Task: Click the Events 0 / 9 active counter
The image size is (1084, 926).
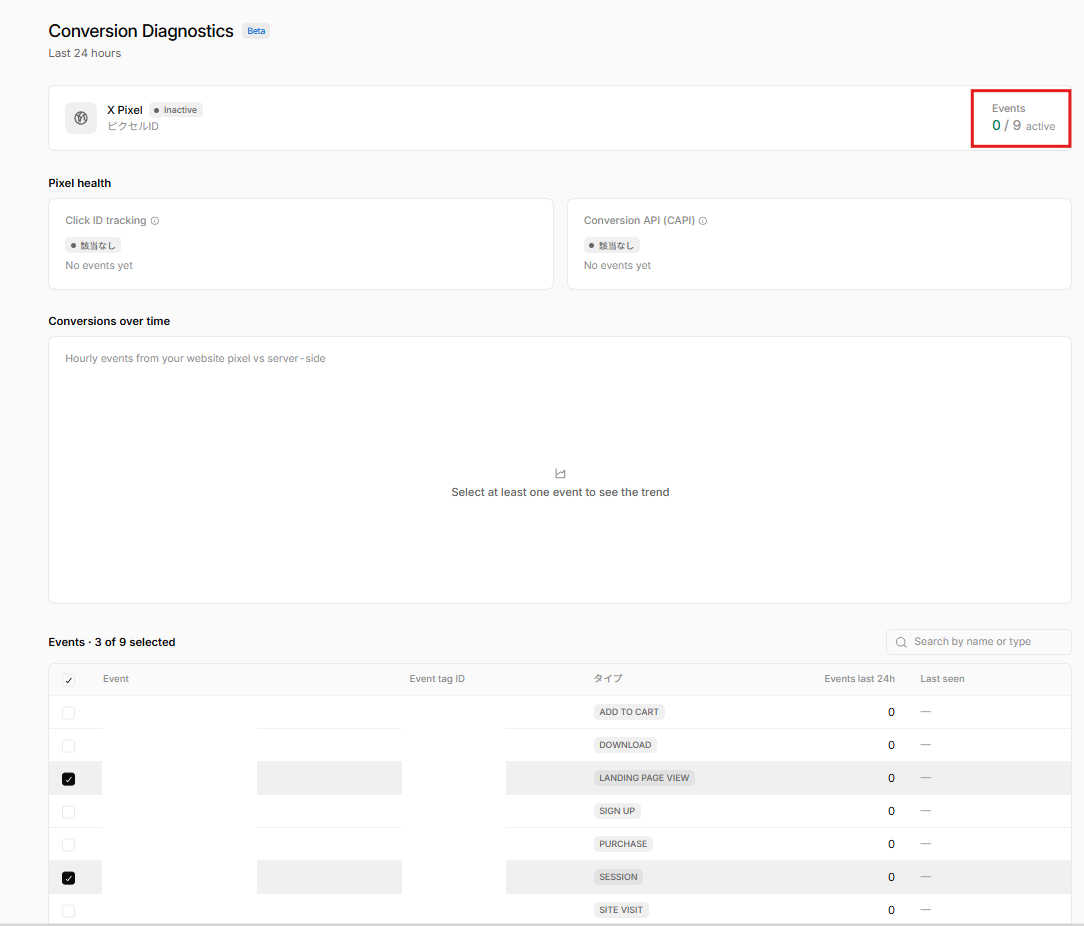Action: click(x=1023, y=118)
